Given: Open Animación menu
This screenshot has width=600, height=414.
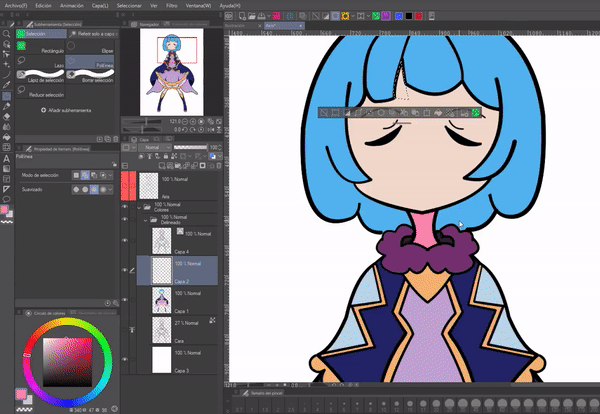Looking at the screenshot, I should point(72,6).
